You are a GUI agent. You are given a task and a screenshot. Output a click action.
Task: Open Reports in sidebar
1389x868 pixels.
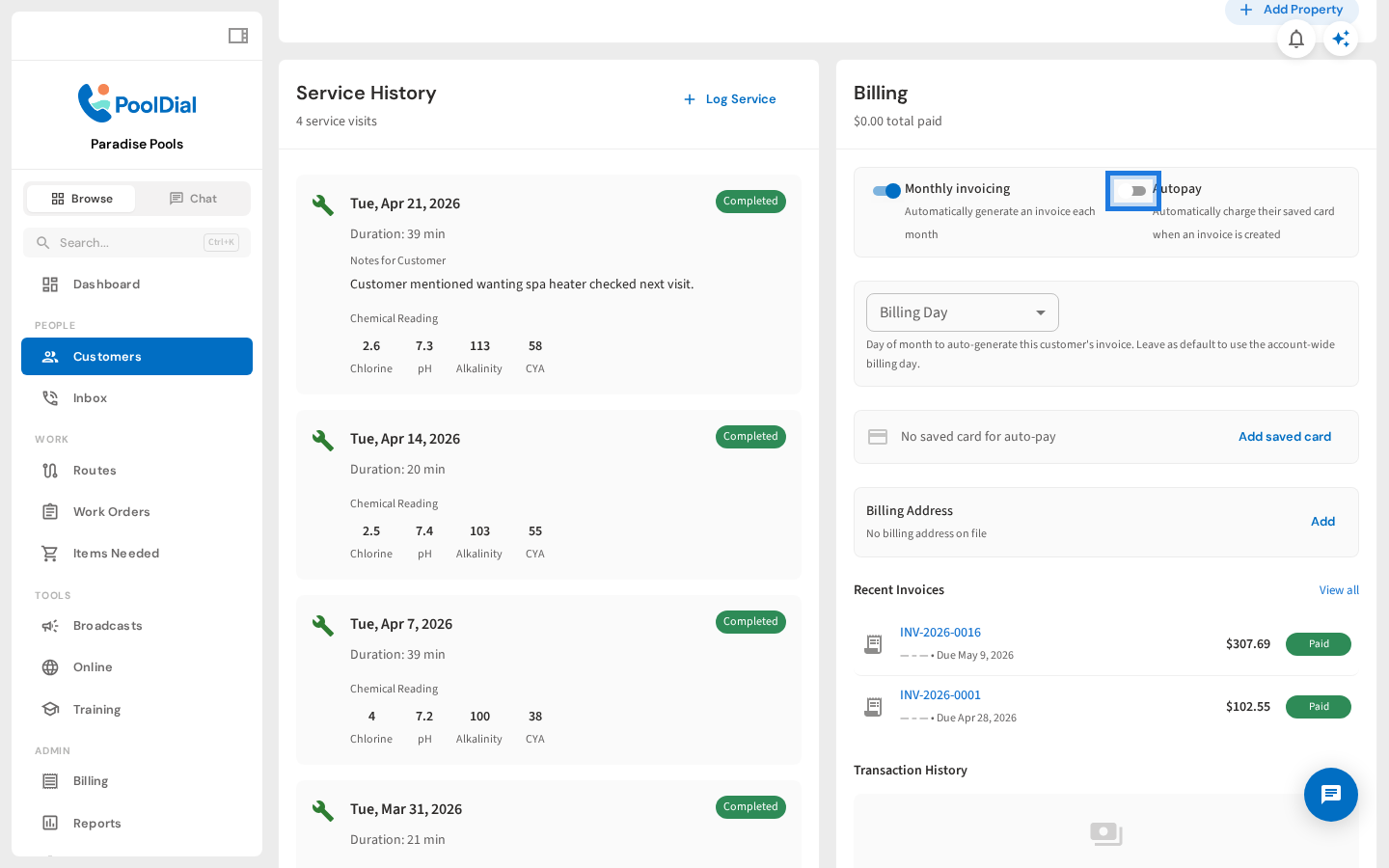pyautogui.click(x=137, y=823)
